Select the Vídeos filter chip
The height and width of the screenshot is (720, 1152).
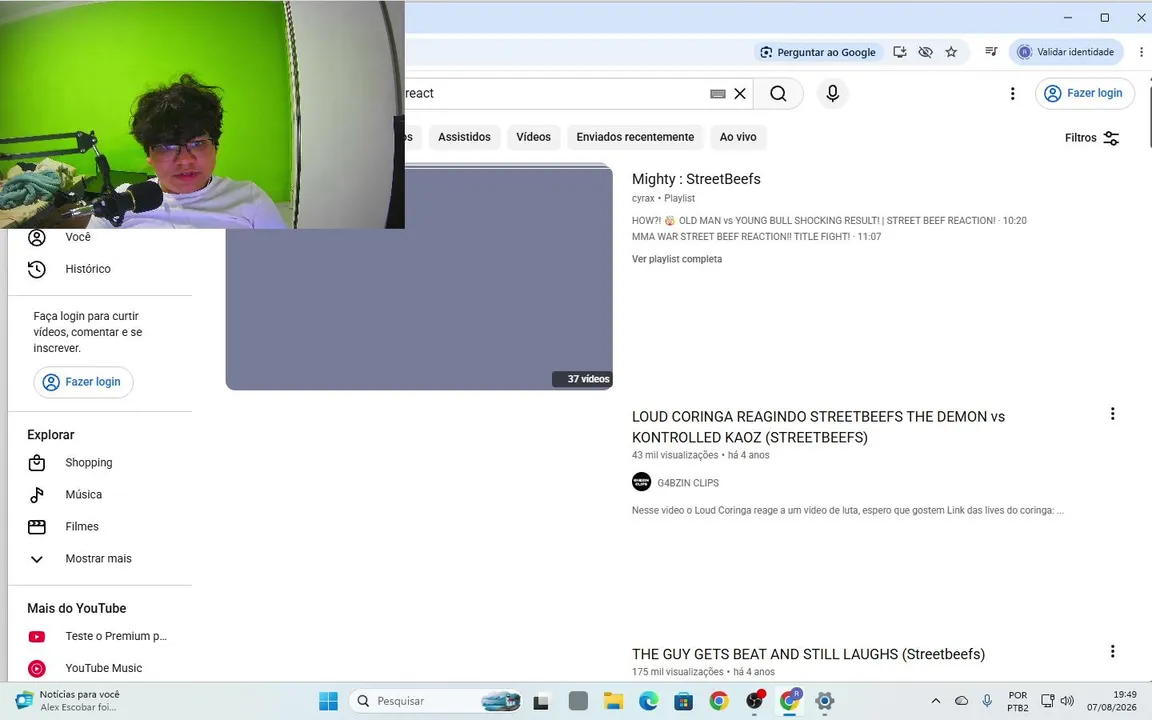[x=533, y=137]
